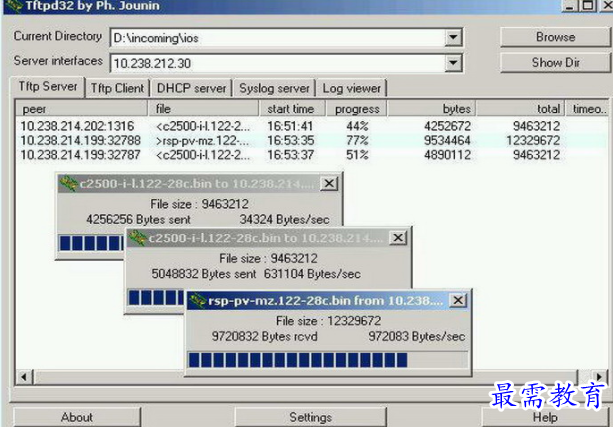Screen dimensions: 613x427
Task: Click bytes value 4252672
Action: coord(447,126)
